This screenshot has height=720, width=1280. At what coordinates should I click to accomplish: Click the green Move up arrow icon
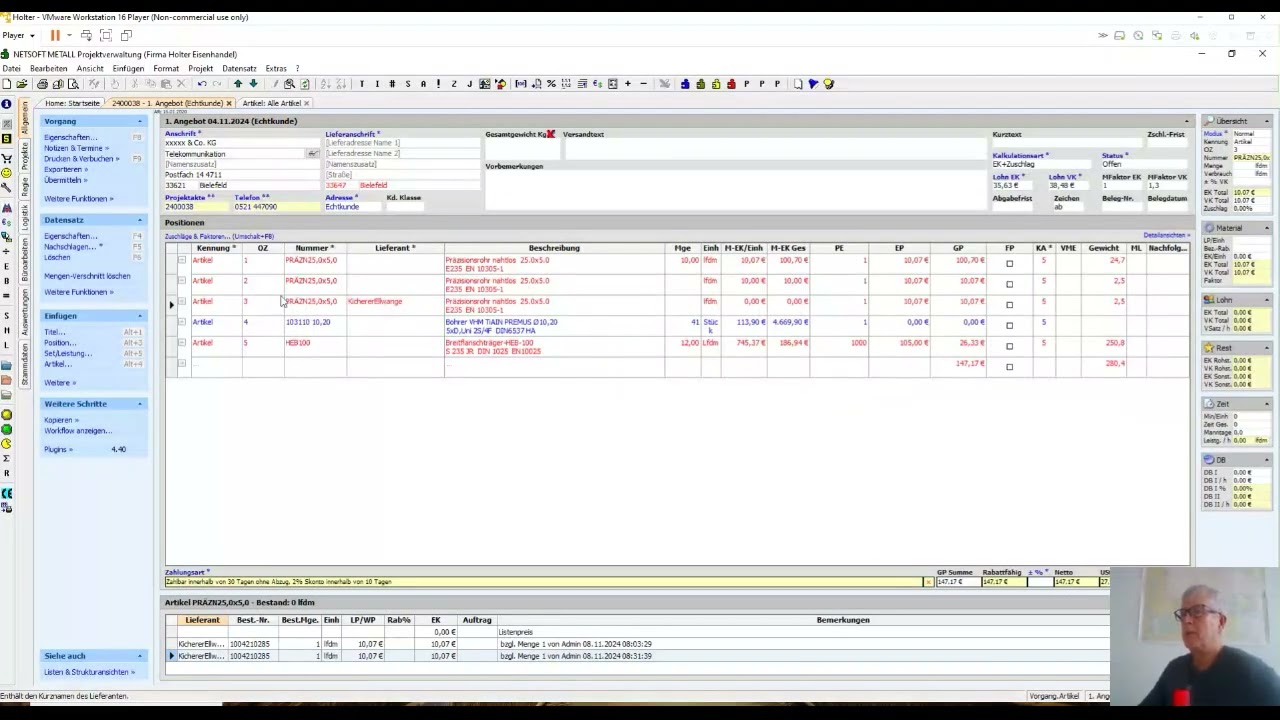click(x=238, y=84)
